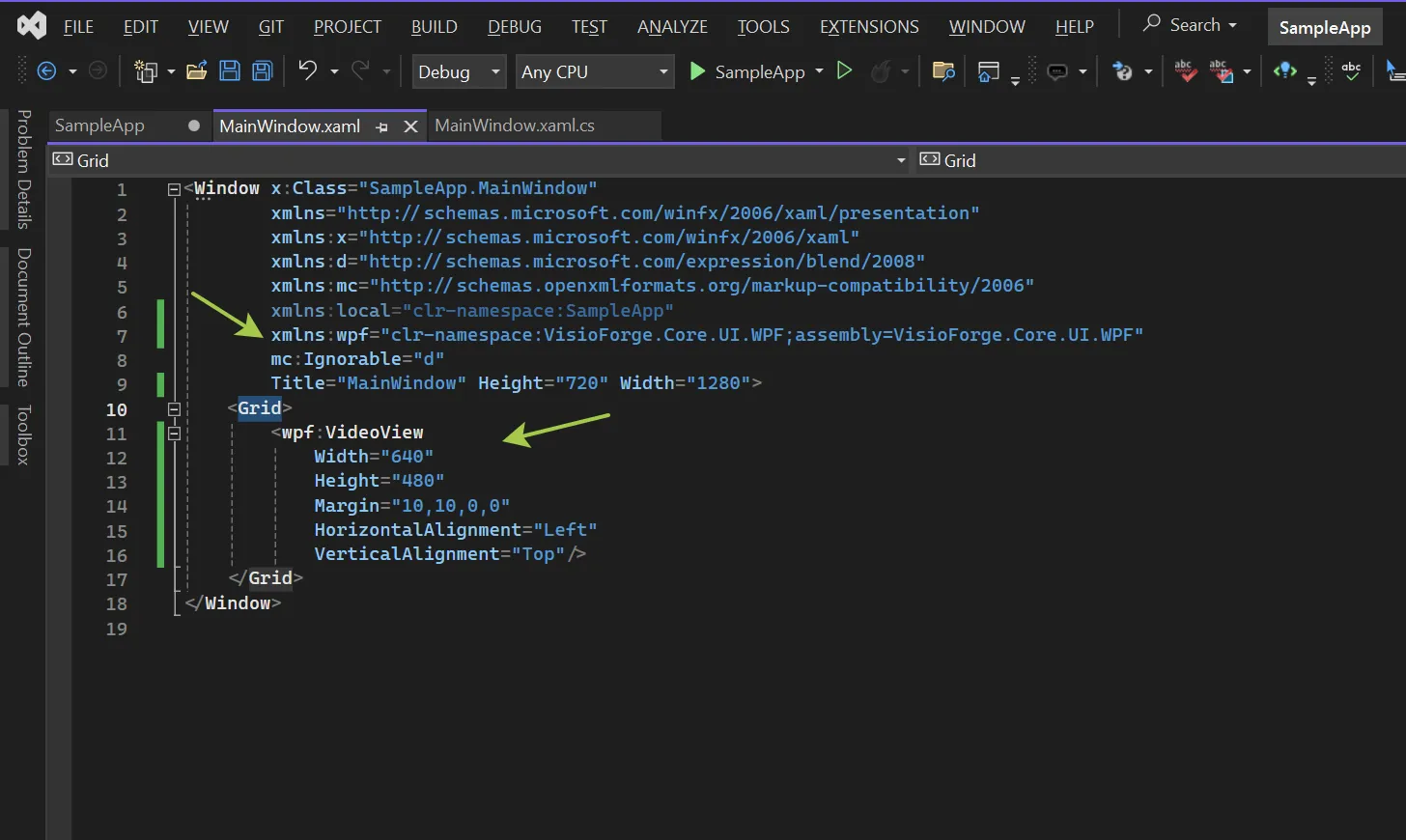Run the spell checker
The width and height of the screenshot is (1406, 840).
point(1351,70)
